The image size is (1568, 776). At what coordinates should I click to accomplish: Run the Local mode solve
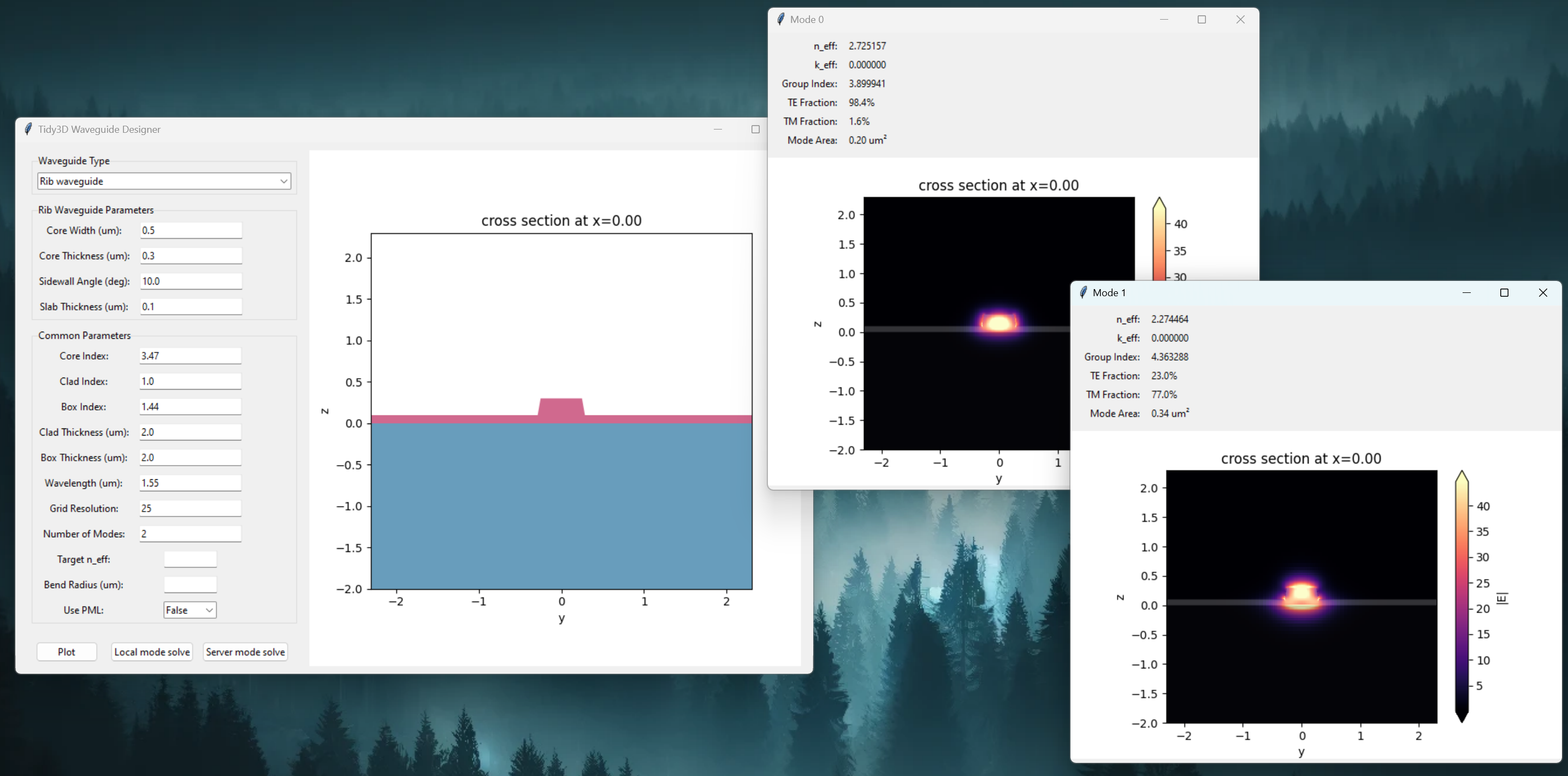click(152, 652)
